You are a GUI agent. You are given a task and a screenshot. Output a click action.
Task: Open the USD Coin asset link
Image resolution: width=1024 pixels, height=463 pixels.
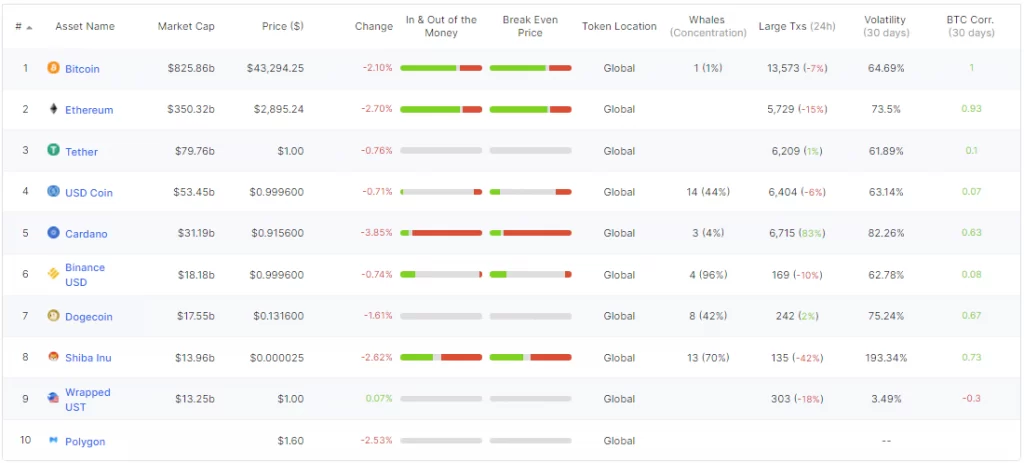pos(89,193)
